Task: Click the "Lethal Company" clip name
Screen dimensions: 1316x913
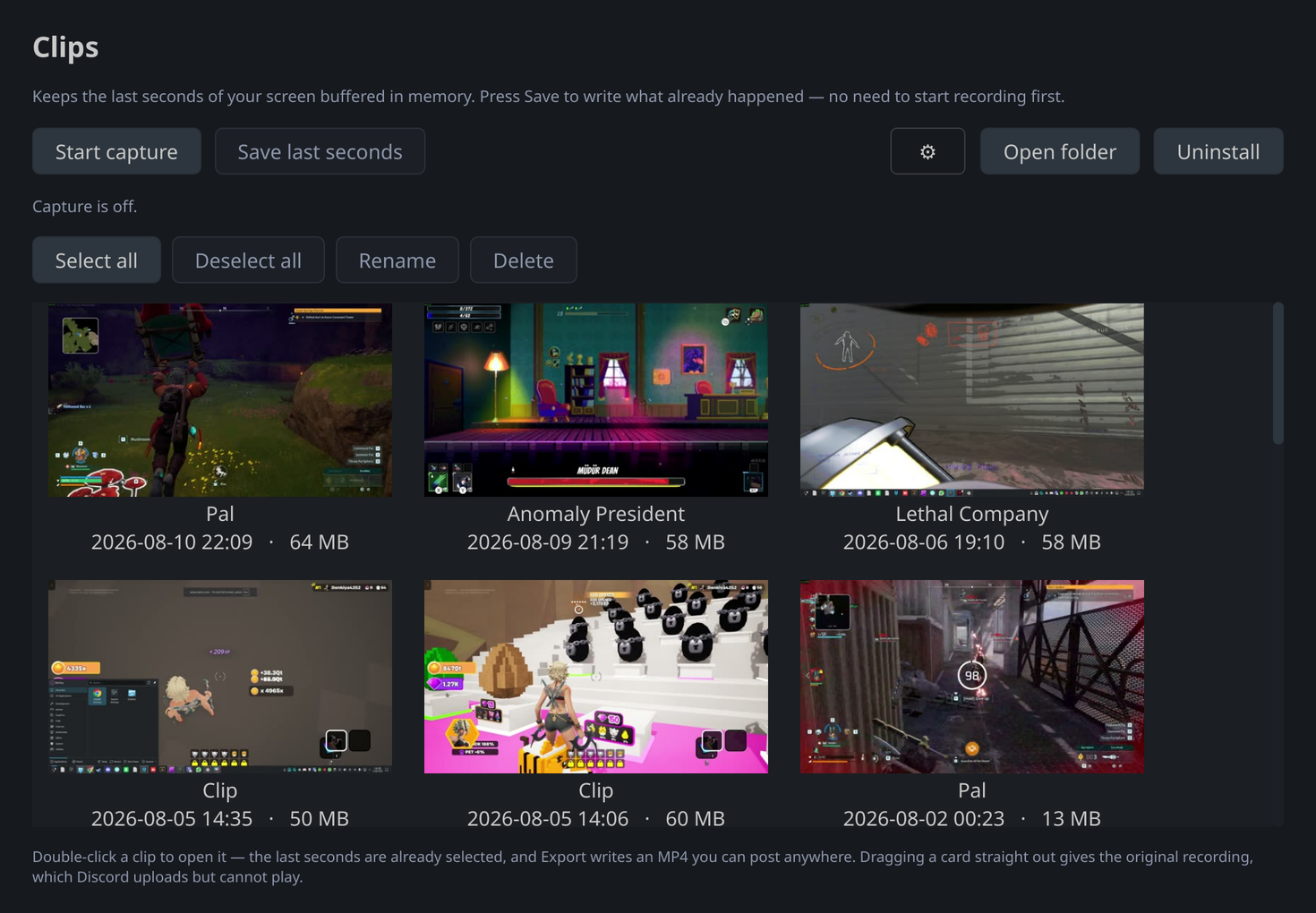Action: tap(972, 514)
